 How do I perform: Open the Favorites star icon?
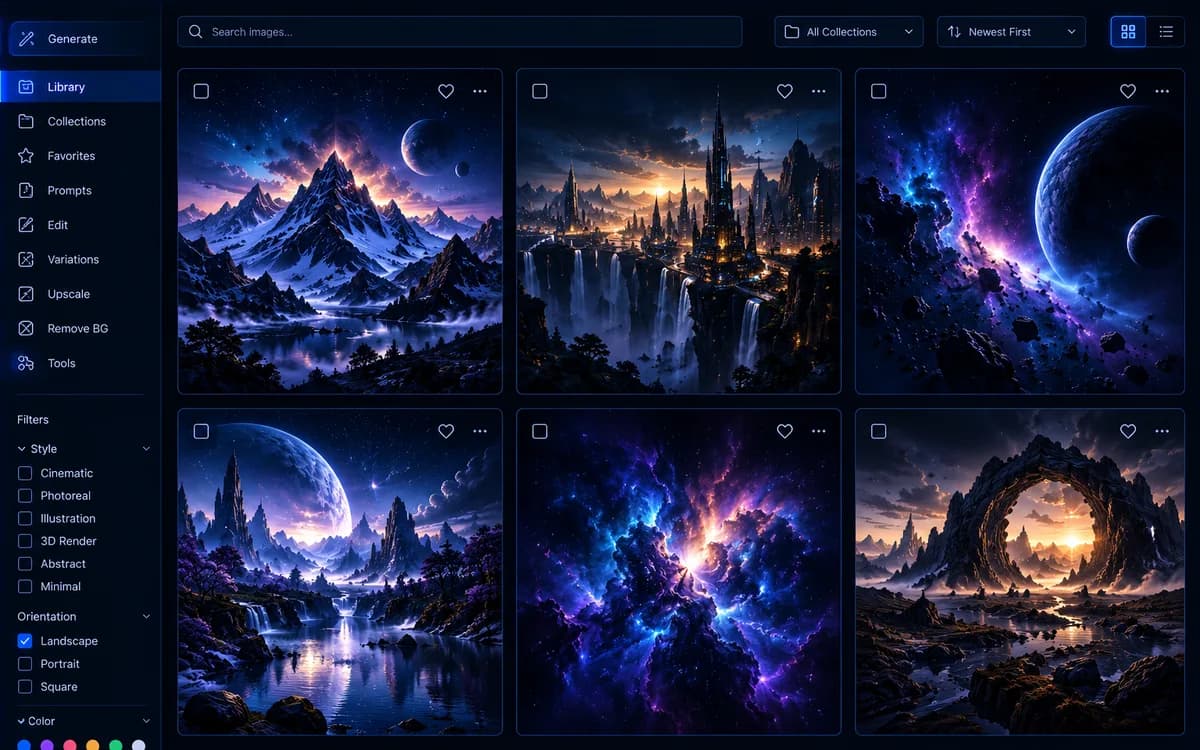click(26, 156)
